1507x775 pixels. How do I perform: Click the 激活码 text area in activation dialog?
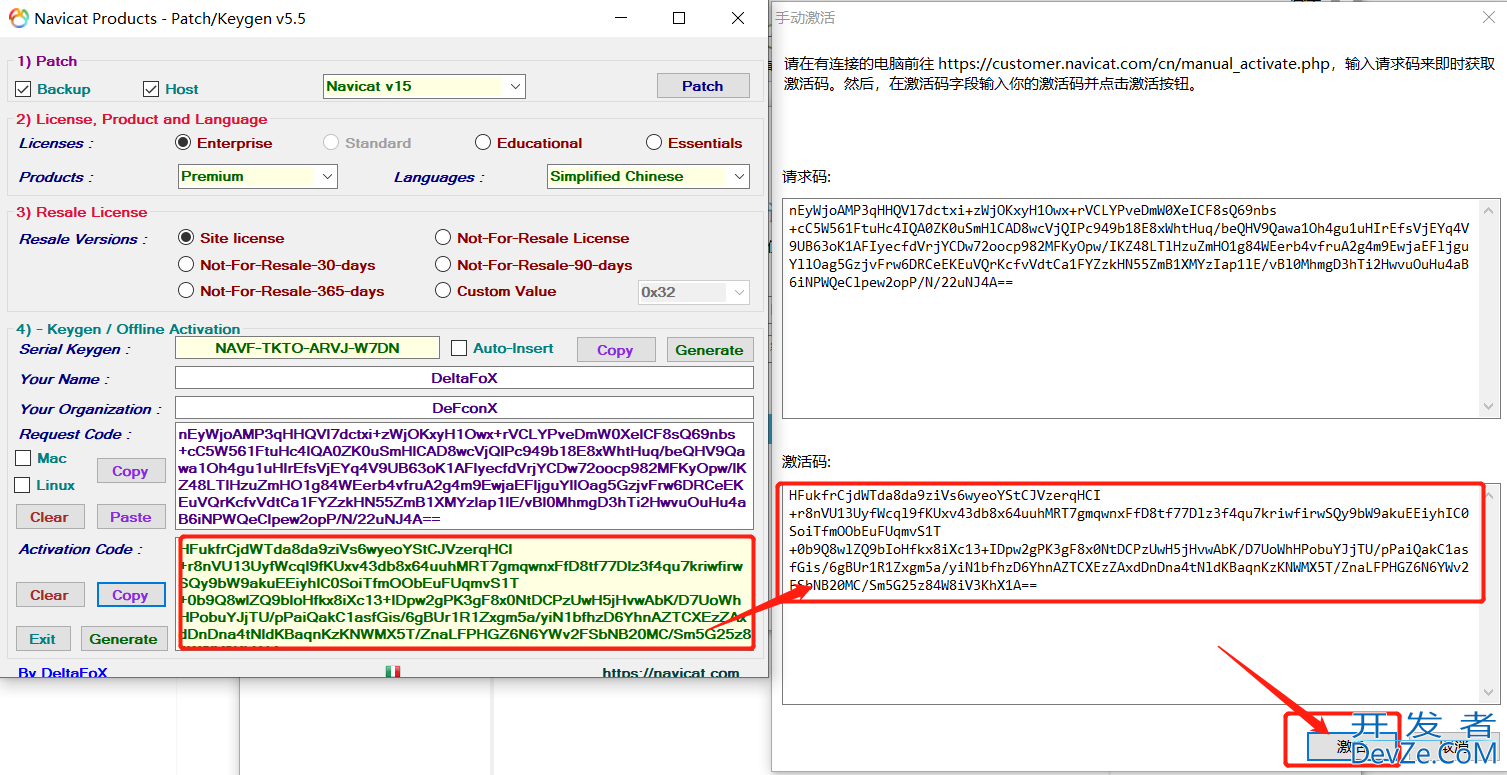click(x=1141, y=592)
